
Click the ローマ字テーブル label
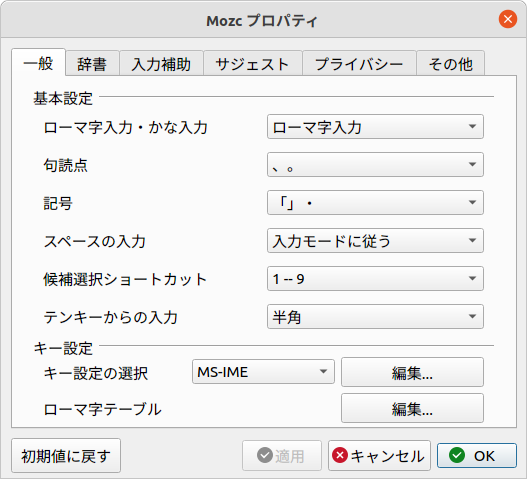point(103,409)
